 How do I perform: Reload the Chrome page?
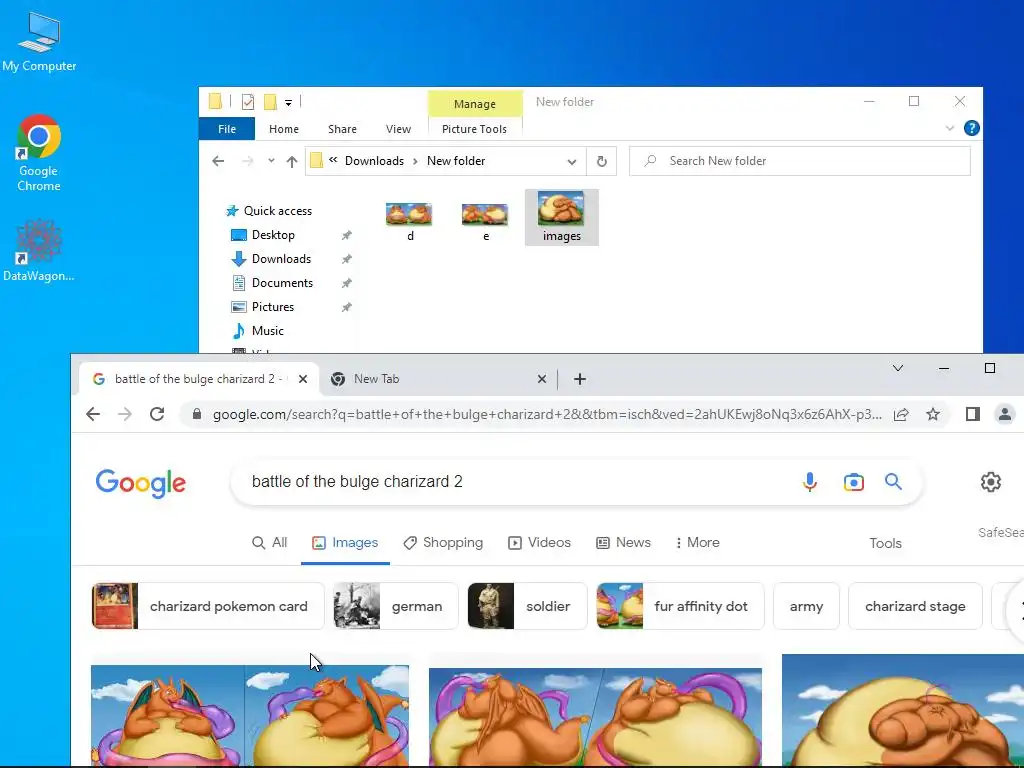pos(157,414)
